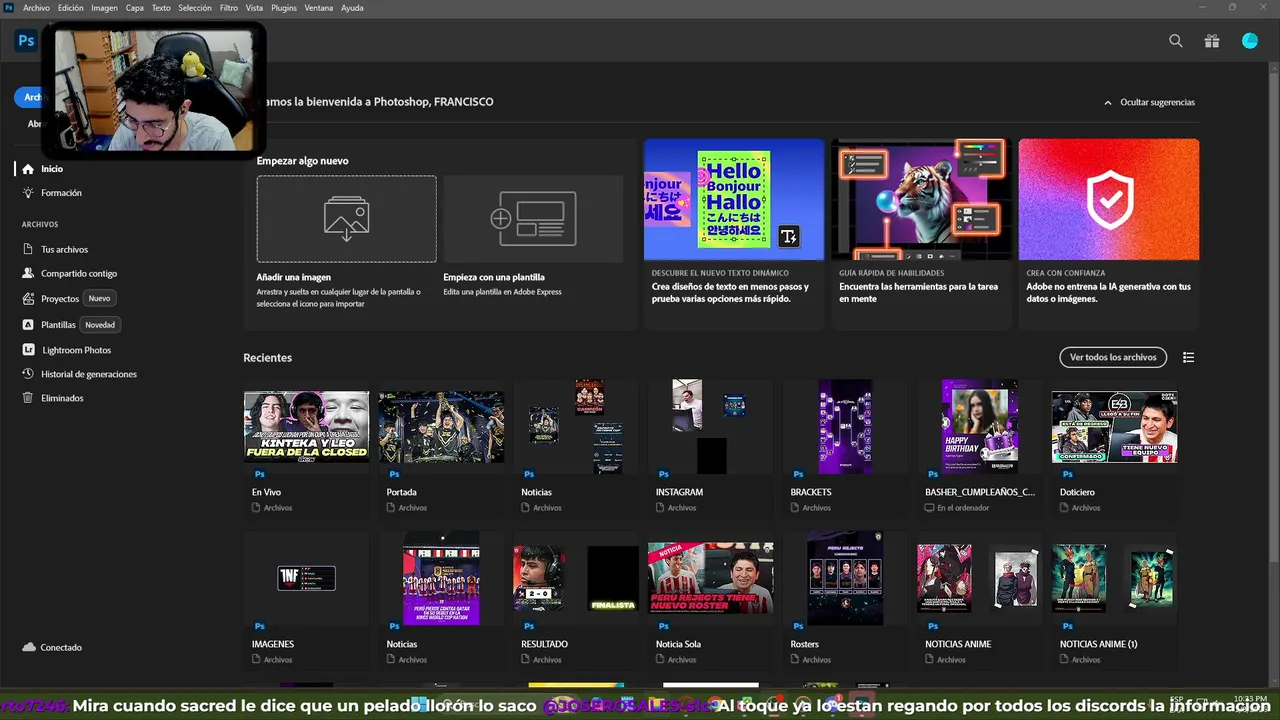Switch recents to list view icon
This screenshot has height=720, width=1280.
(x=1188, y=357)
